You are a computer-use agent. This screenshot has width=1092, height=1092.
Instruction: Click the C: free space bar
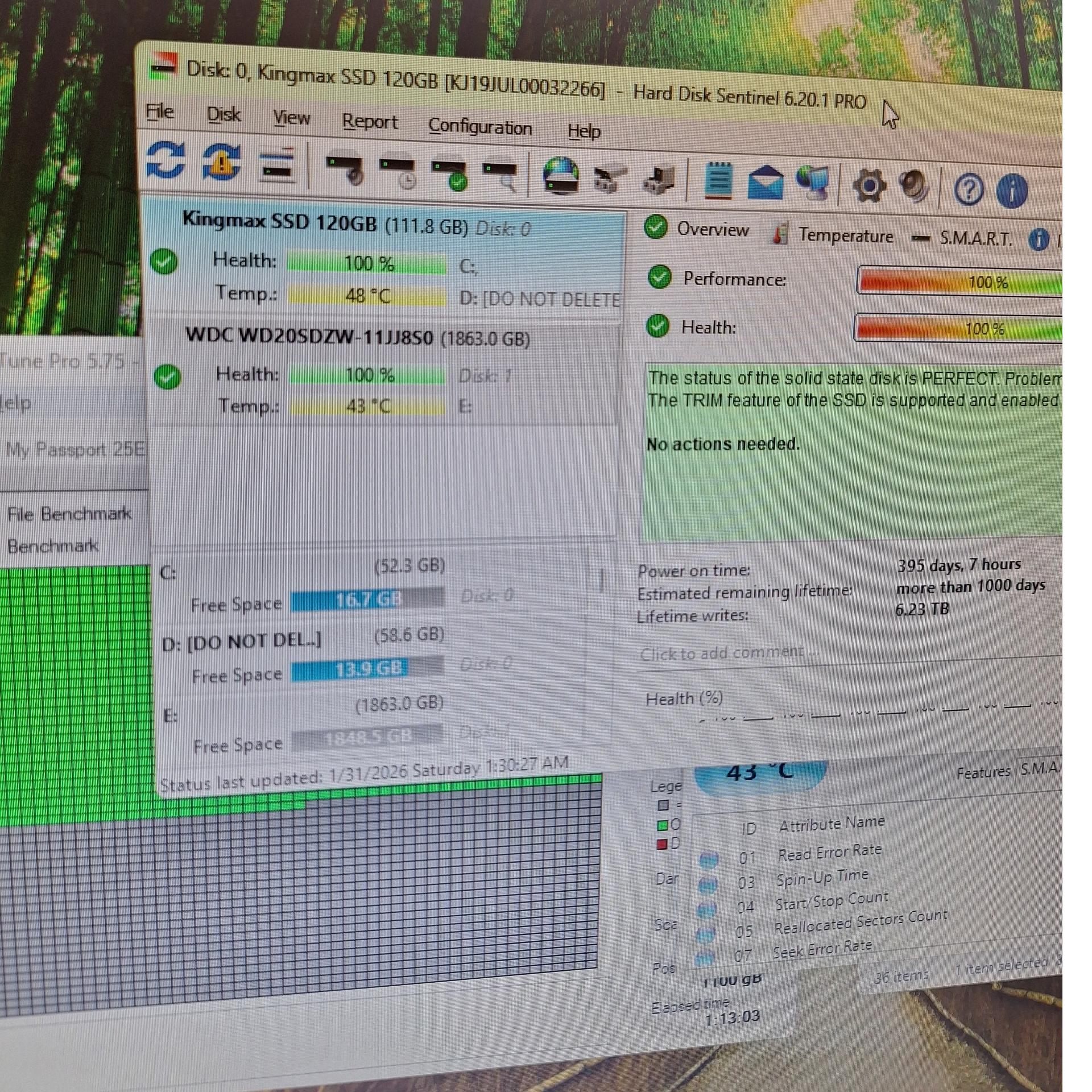click(367, 600)
